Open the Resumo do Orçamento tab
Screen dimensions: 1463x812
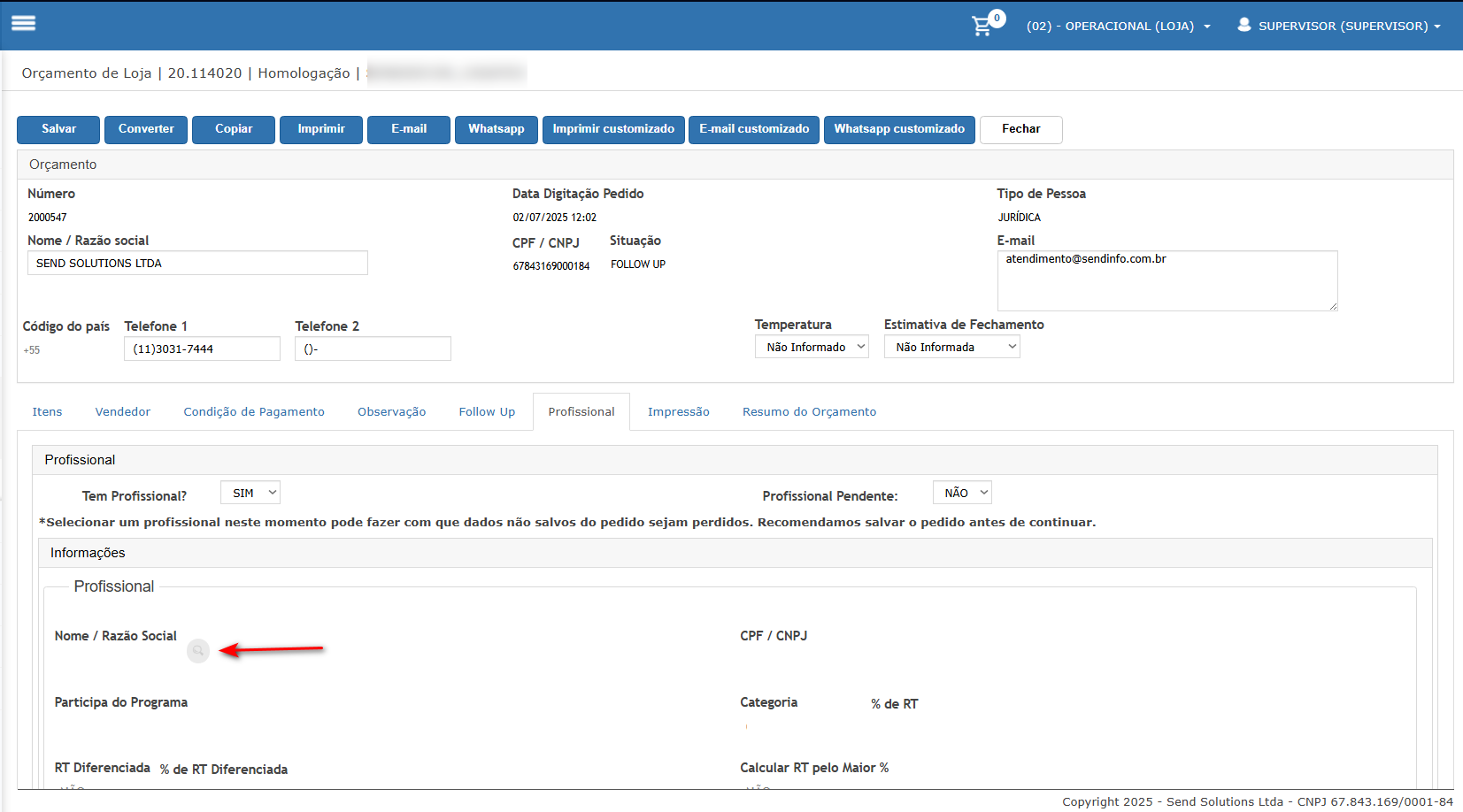click(x=810, y=412)
